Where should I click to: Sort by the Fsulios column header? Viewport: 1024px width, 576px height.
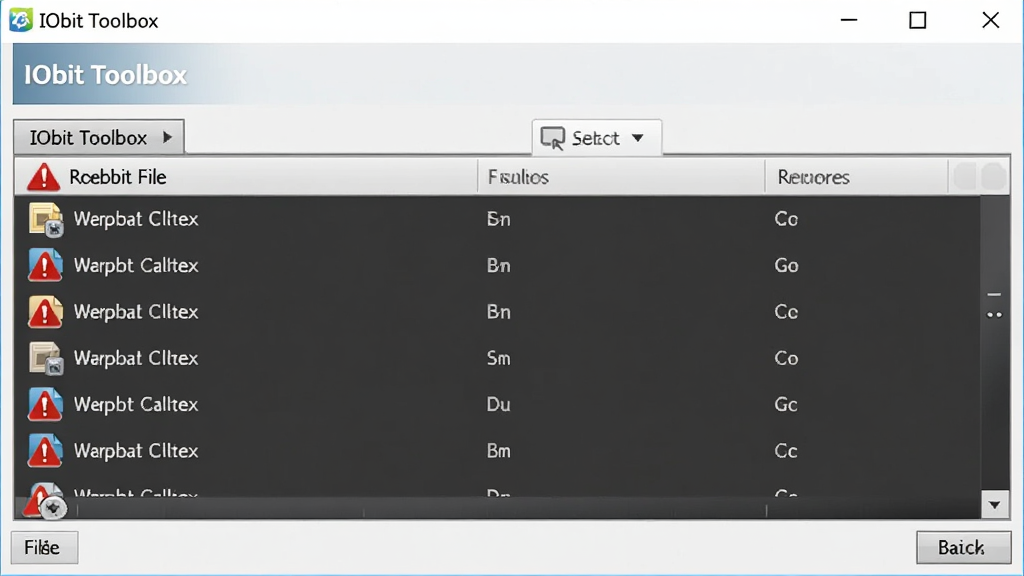[x=620, y=177]
